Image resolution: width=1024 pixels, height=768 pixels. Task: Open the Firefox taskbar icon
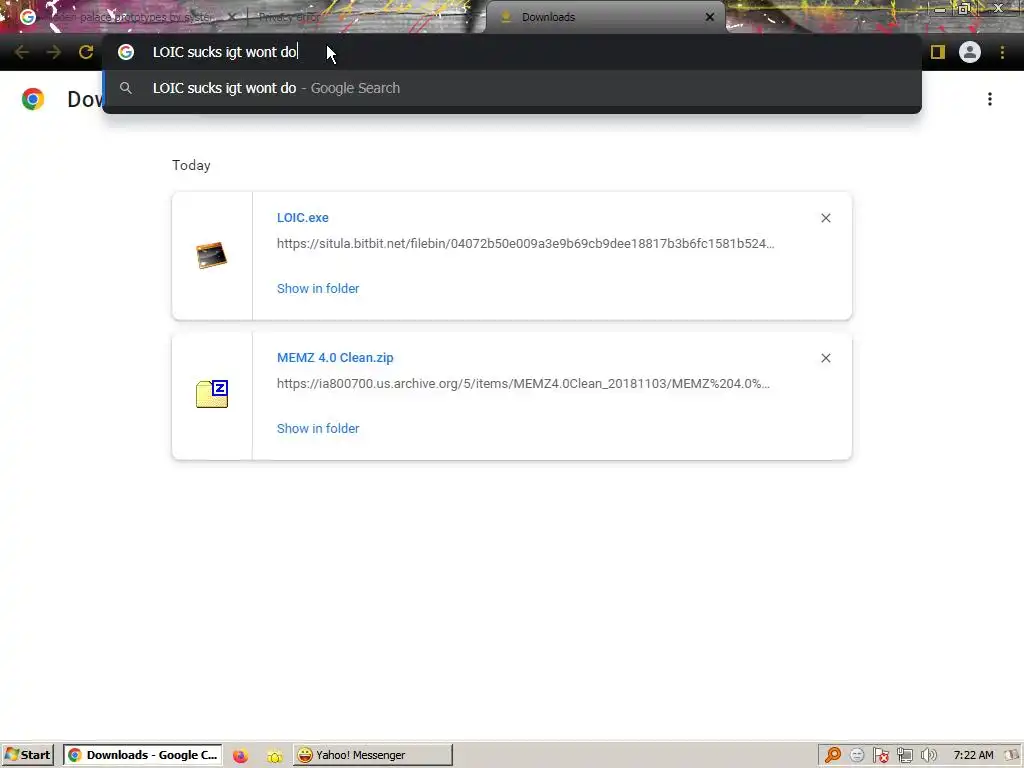pos(240,756)
